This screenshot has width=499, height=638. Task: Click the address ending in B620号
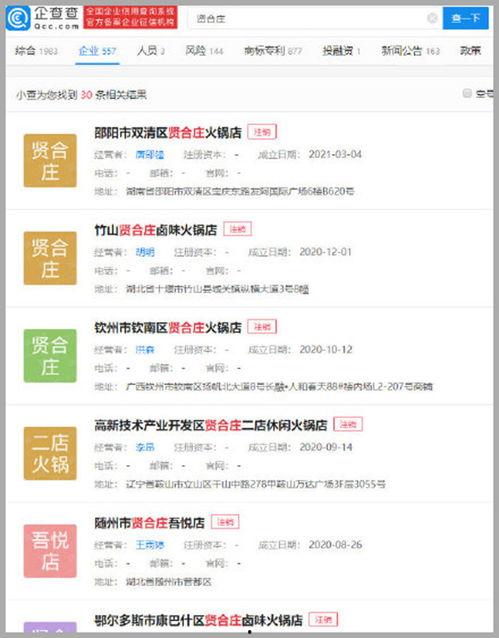(240, 191)
